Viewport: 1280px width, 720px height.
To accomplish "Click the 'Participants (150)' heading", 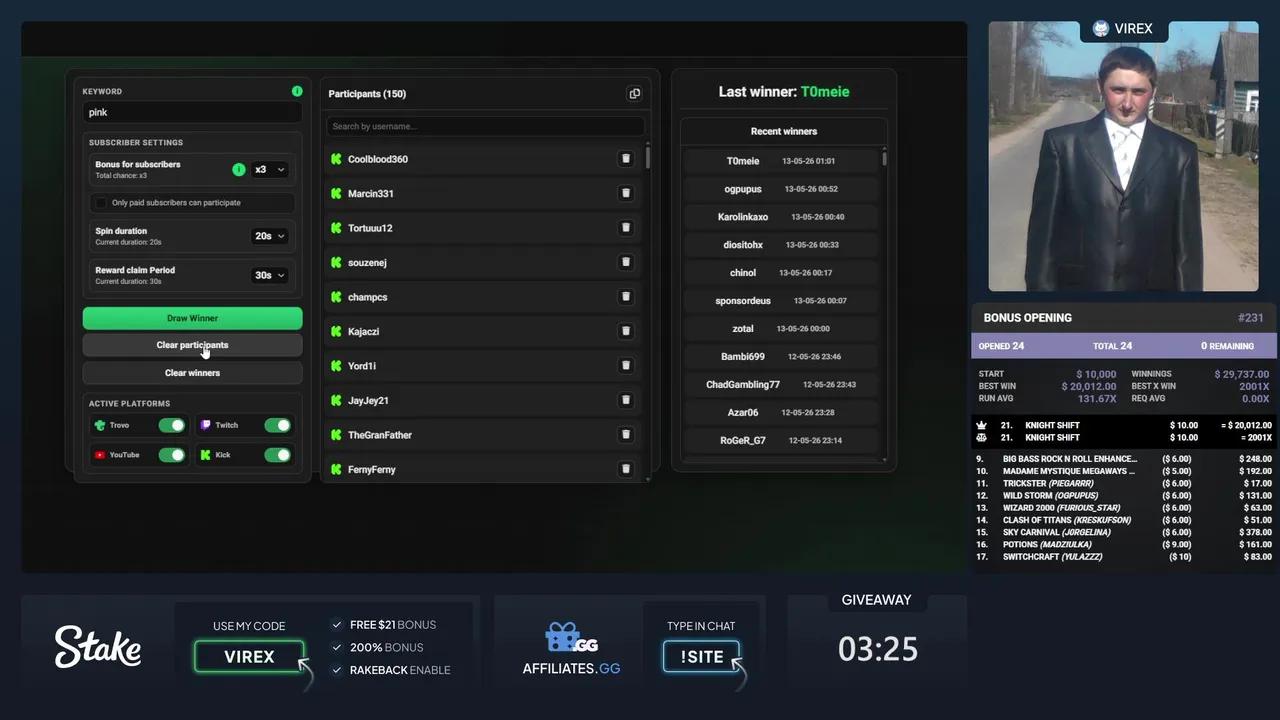I will click(x=367, y=94).
